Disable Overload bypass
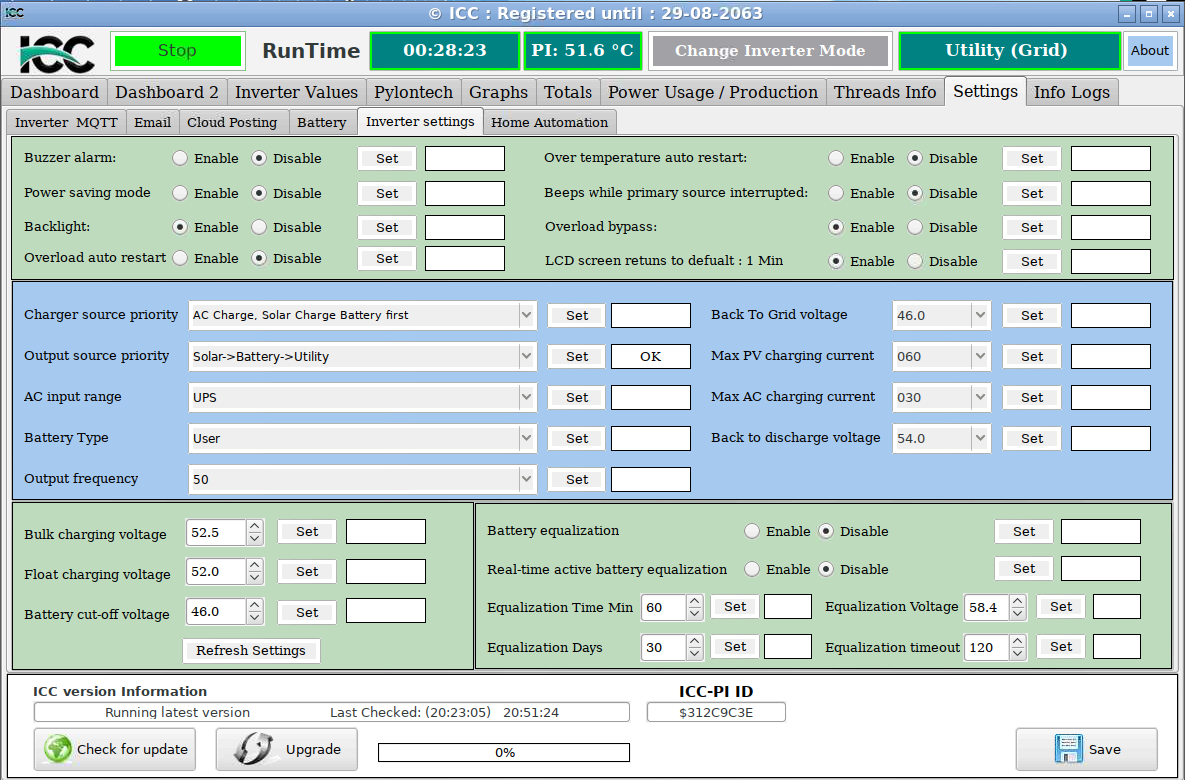Screen dimensions: 1185x780 point(914,227)
